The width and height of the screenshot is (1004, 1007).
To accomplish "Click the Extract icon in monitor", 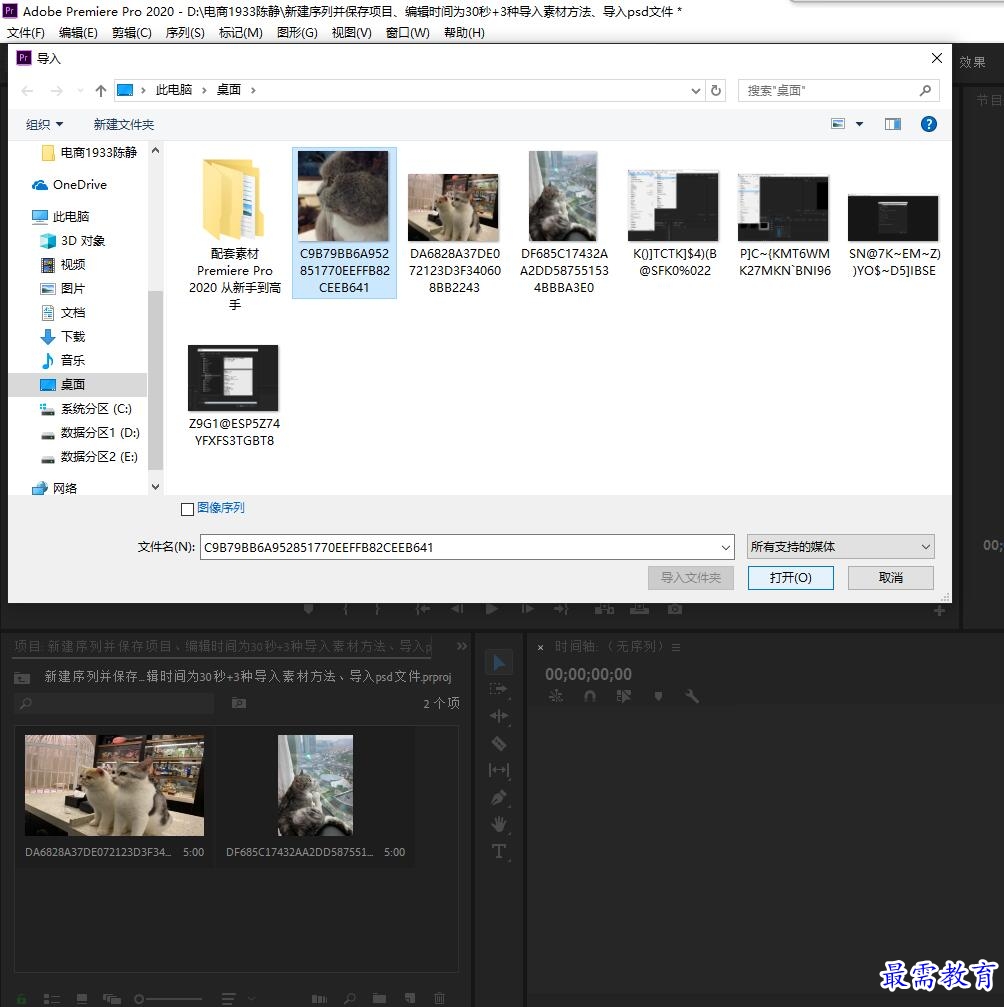I will (639, 609).
